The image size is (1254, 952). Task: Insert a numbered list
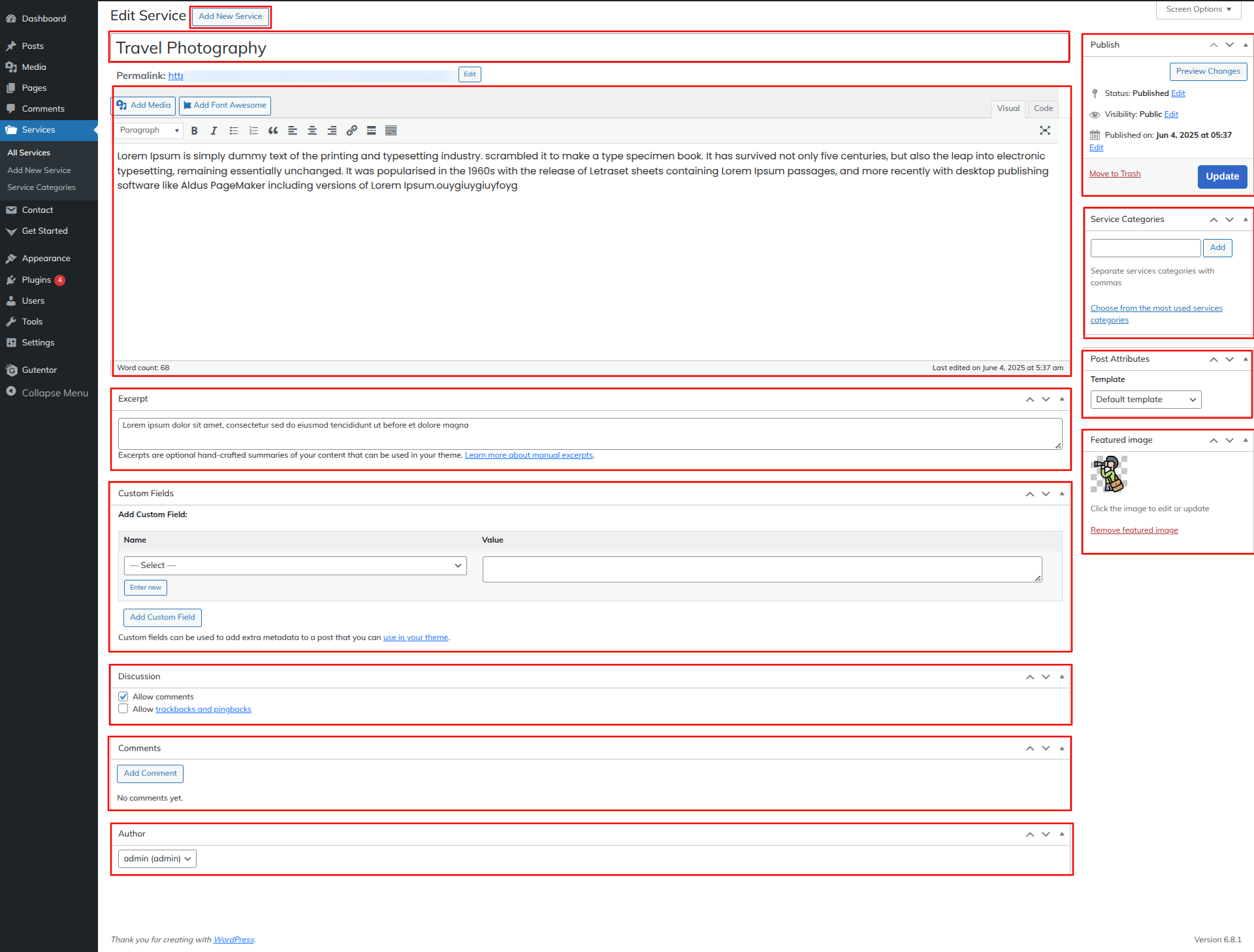[x=253, y=131]
